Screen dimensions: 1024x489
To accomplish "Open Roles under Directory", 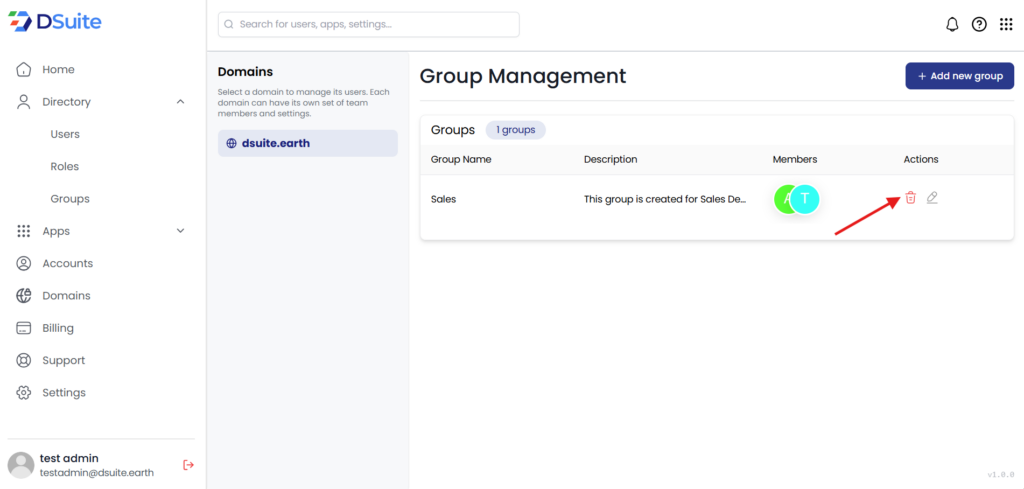I will 65,167.
